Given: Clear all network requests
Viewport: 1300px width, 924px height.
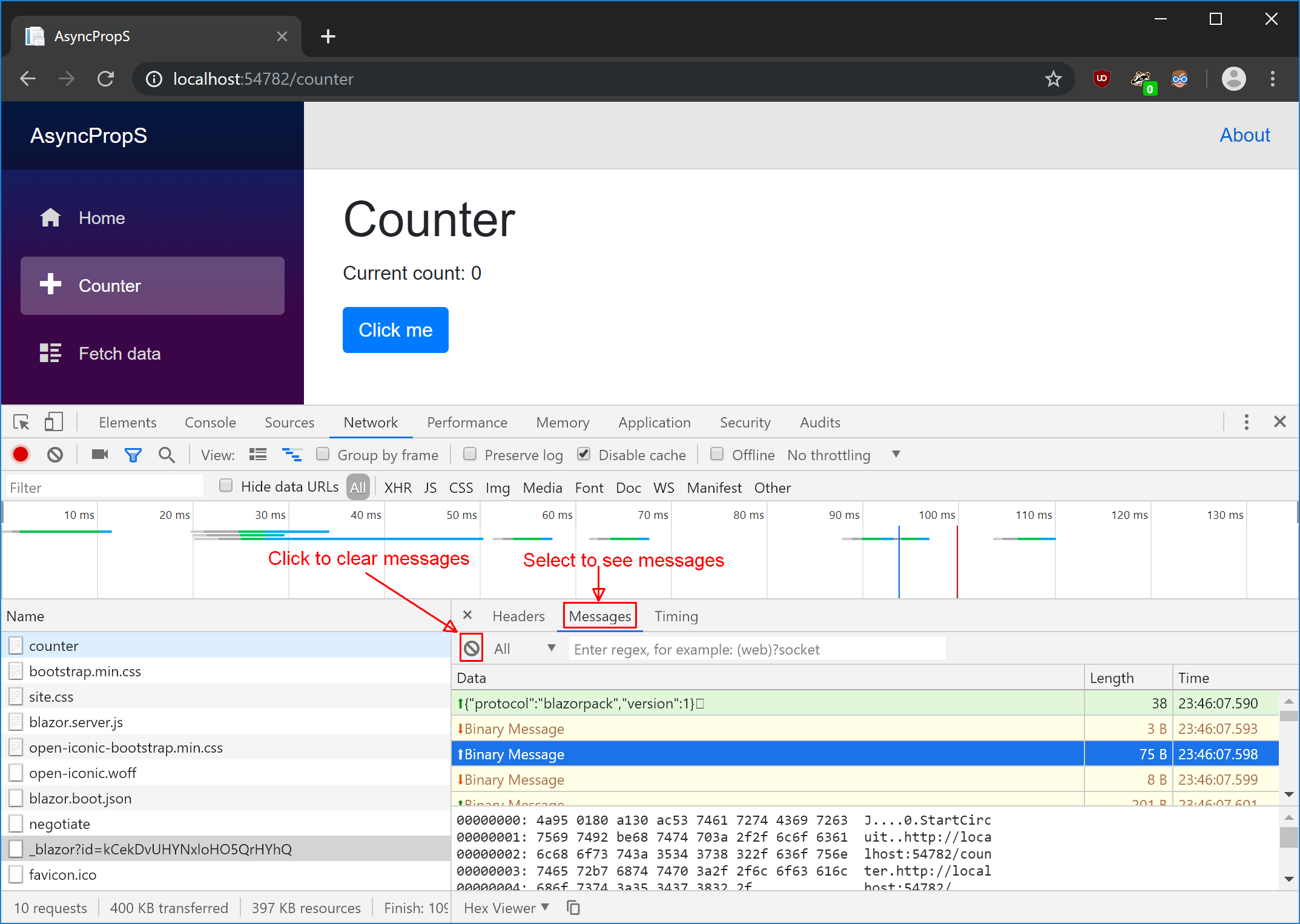Looking at the screenshot, I should coord(55,454).
